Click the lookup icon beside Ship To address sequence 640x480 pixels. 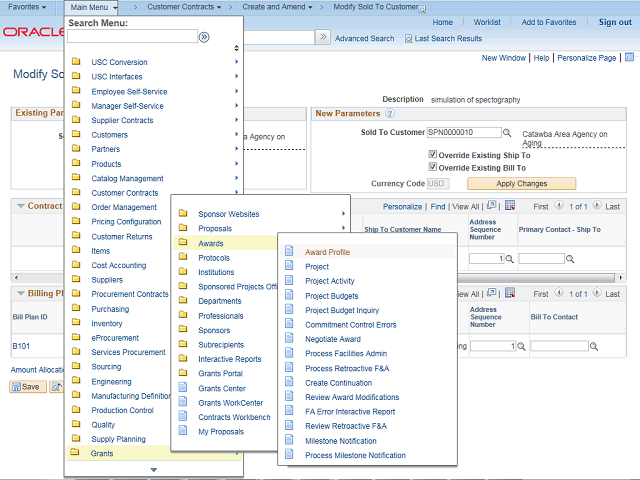click(509, 259)
